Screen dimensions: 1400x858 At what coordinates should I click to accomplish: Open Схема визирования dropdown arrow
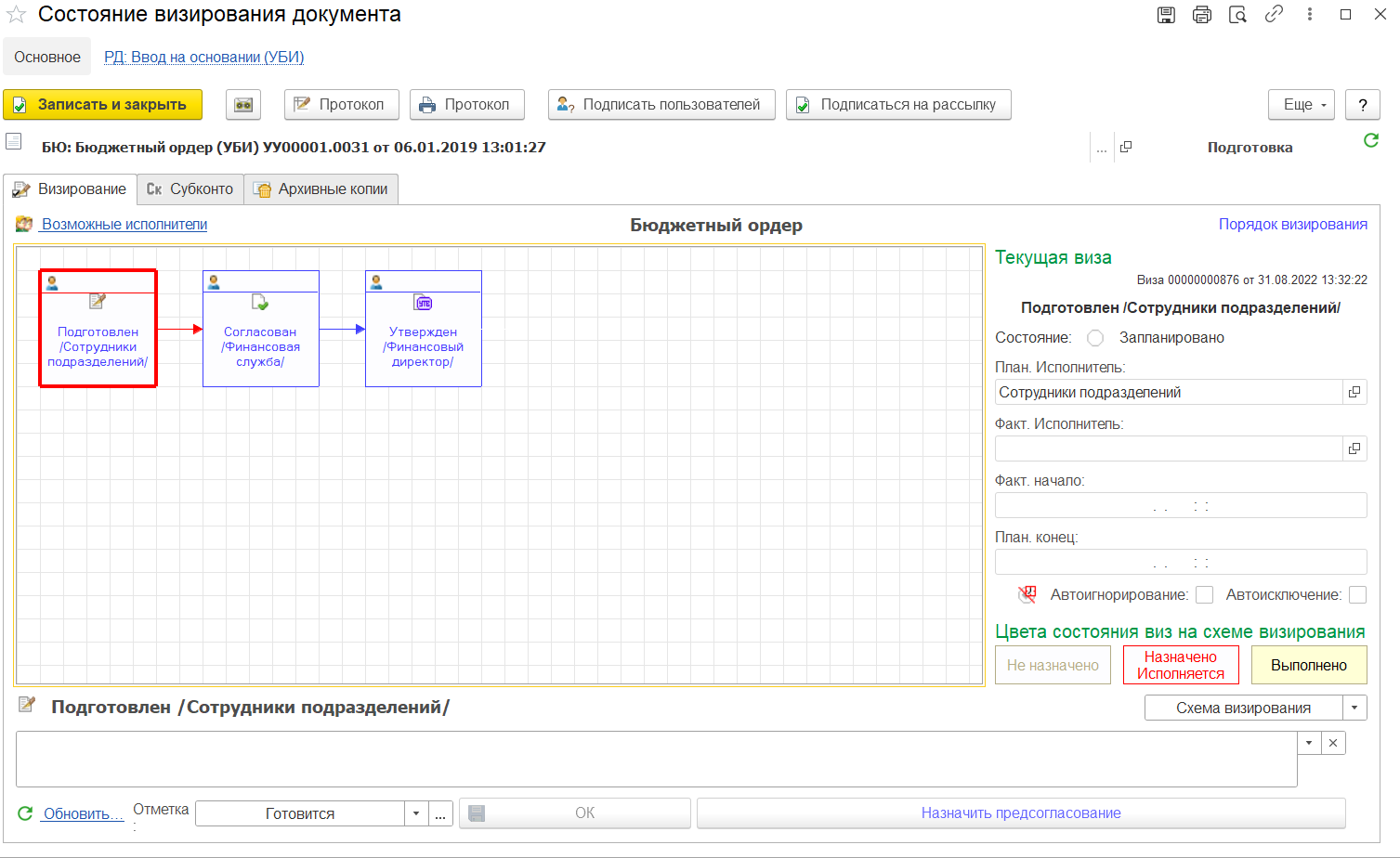click(1354, 708)
